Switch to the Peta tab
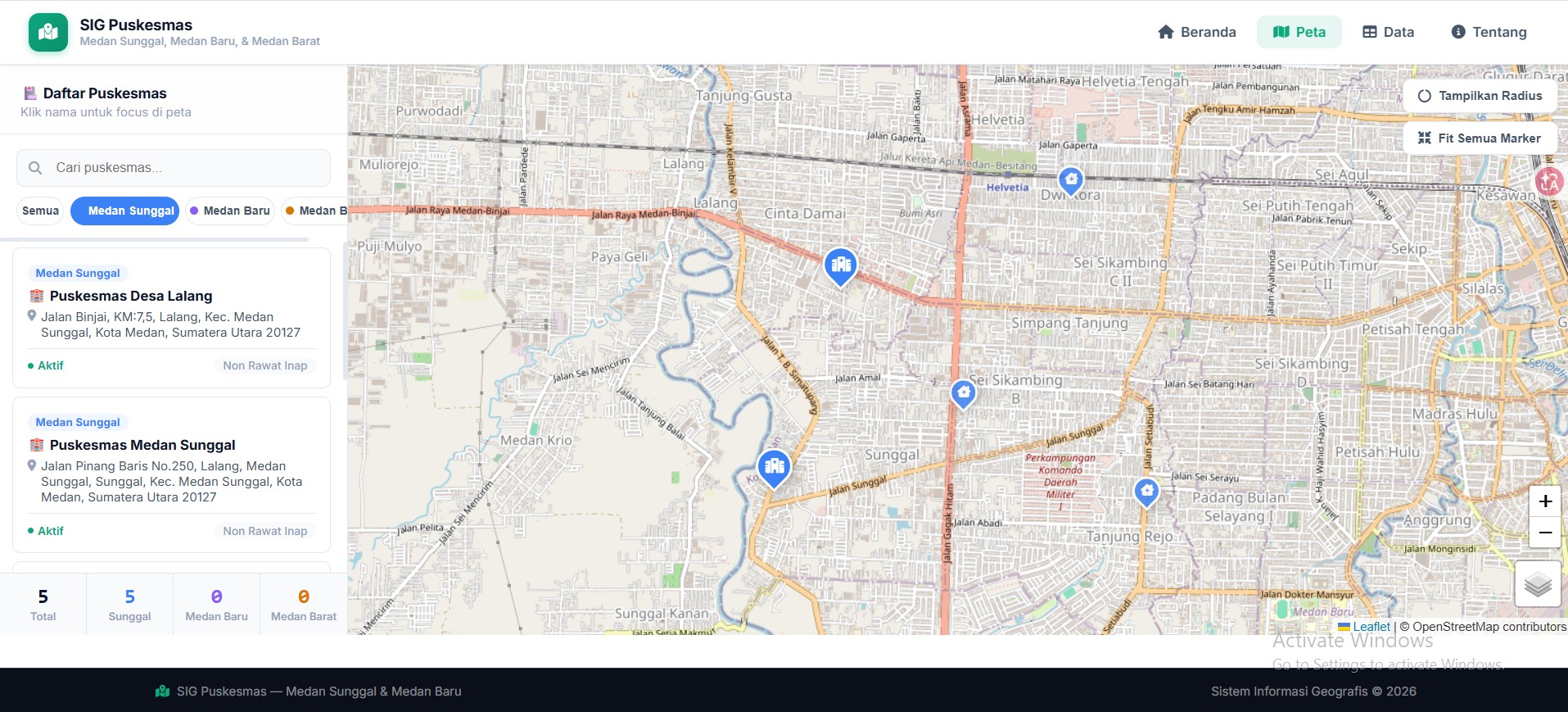1568x712 pixels. [1299, 32]
